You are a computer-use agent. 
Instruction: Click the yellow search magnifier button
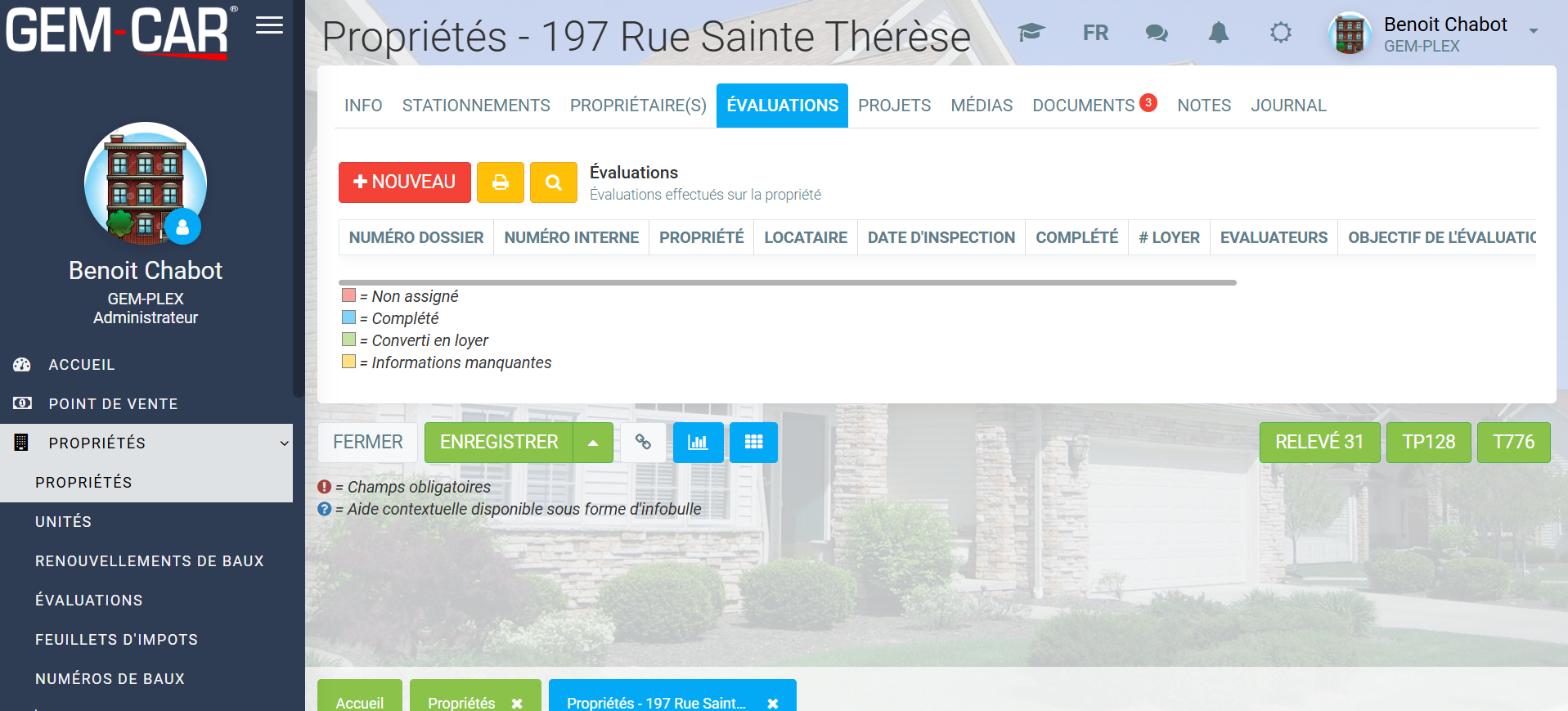tap(554, 182)
